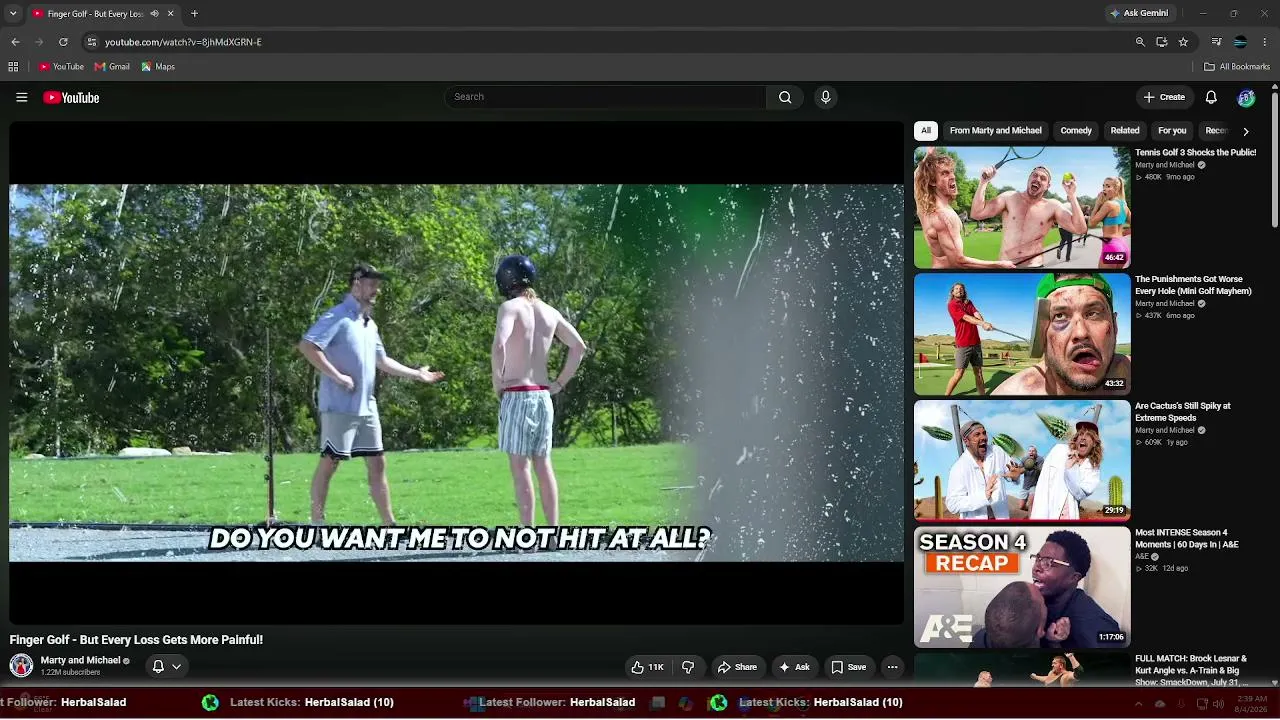Viewport: 1280px width, 720px height.
Task: Open Chrome three-dot menu
Action: [x=1265, y=42]
